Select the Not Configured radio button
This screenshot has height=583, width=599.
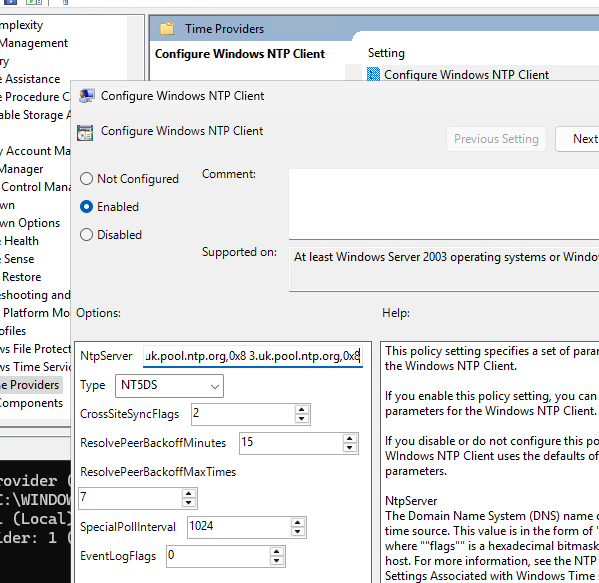(x=86, y=178)
